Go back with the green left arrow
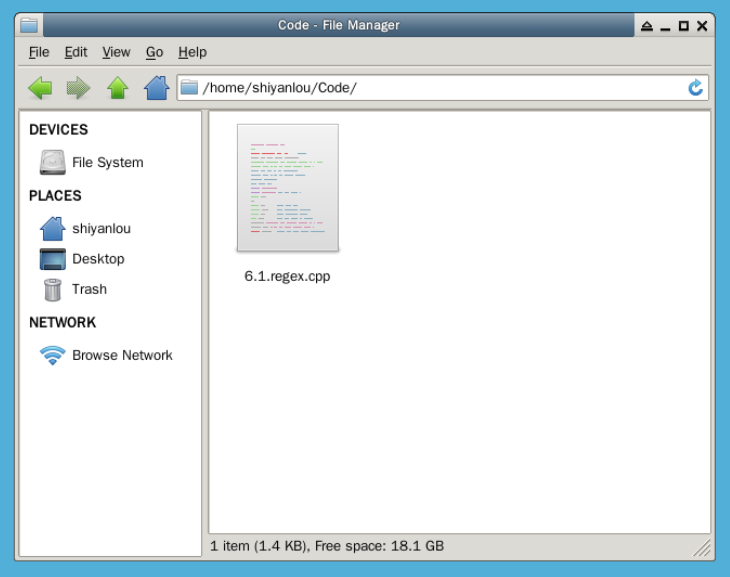 pos(40,88)
